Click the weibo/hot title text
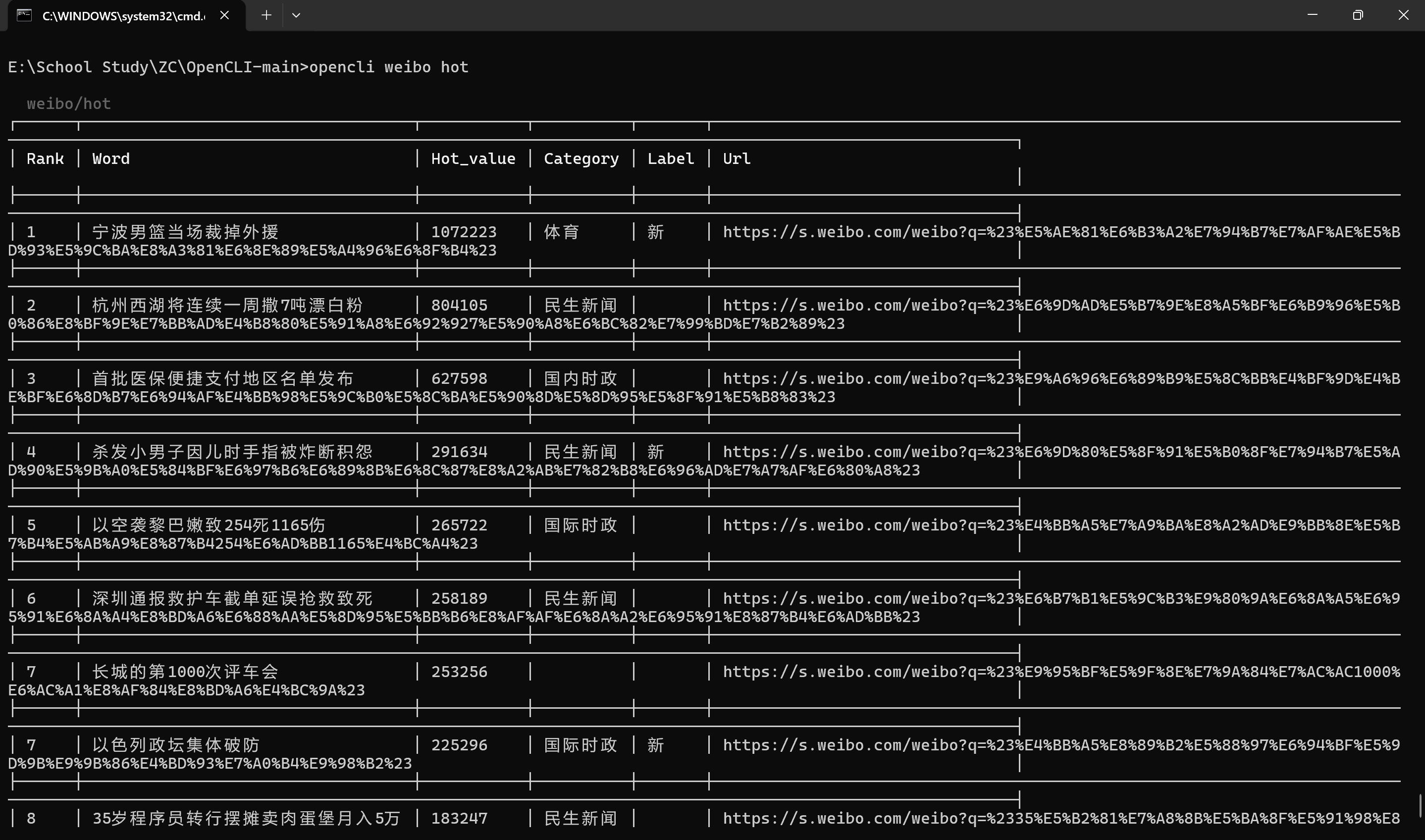Image resolution: width=1425 pixels, height=840 pixels. pos(68,104)
